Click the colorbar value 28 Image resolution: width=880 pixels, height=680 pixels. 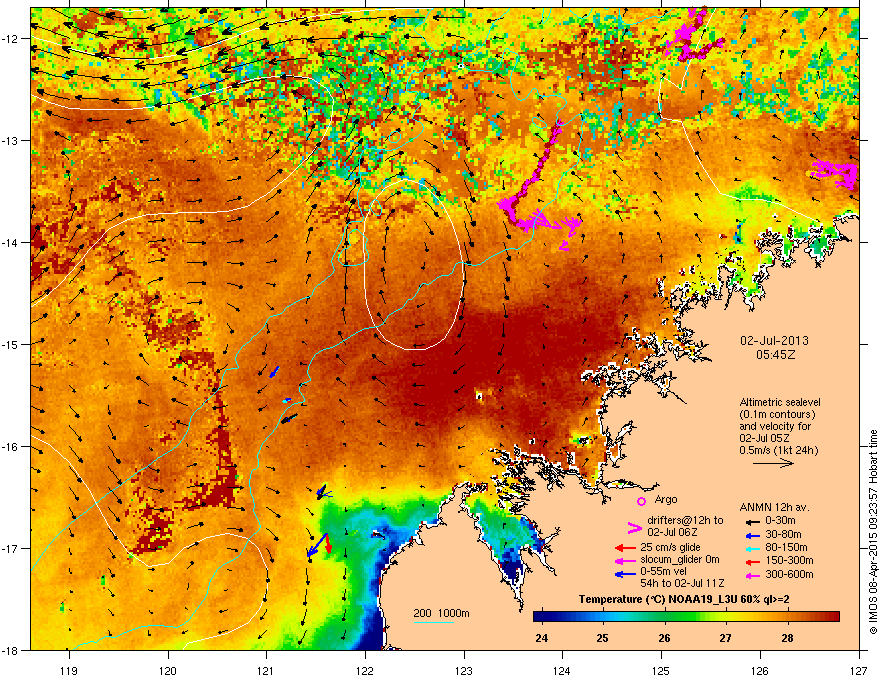pos(787,638)
